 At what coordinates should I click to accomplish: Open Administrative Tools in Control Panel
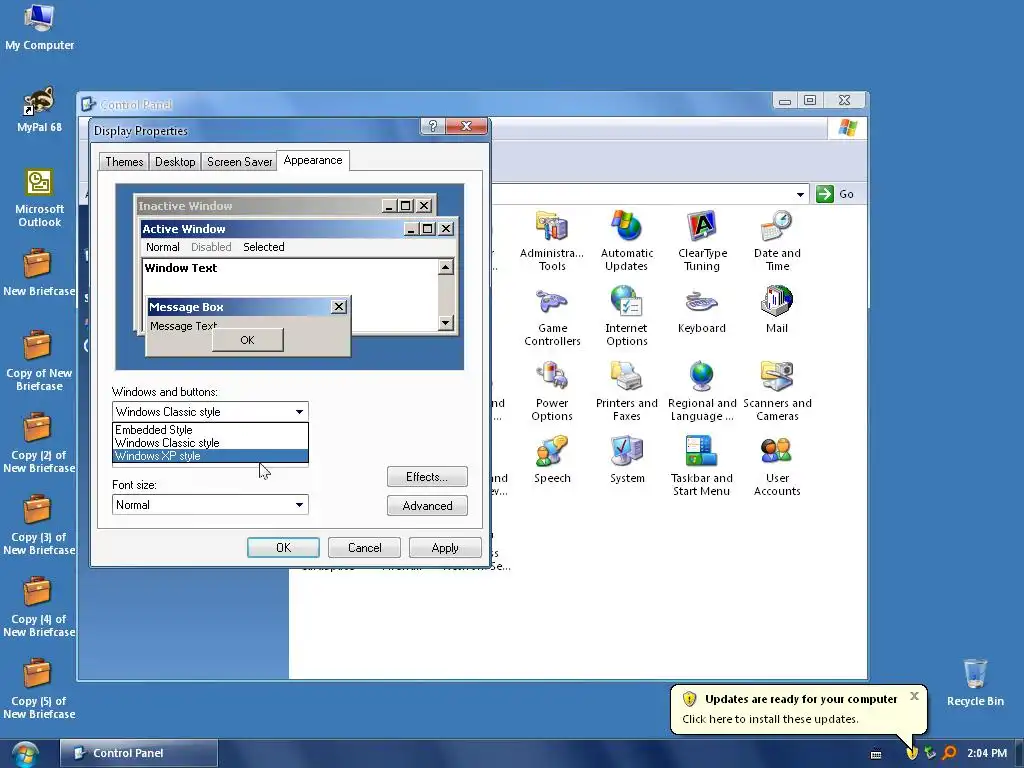[552, 240]
